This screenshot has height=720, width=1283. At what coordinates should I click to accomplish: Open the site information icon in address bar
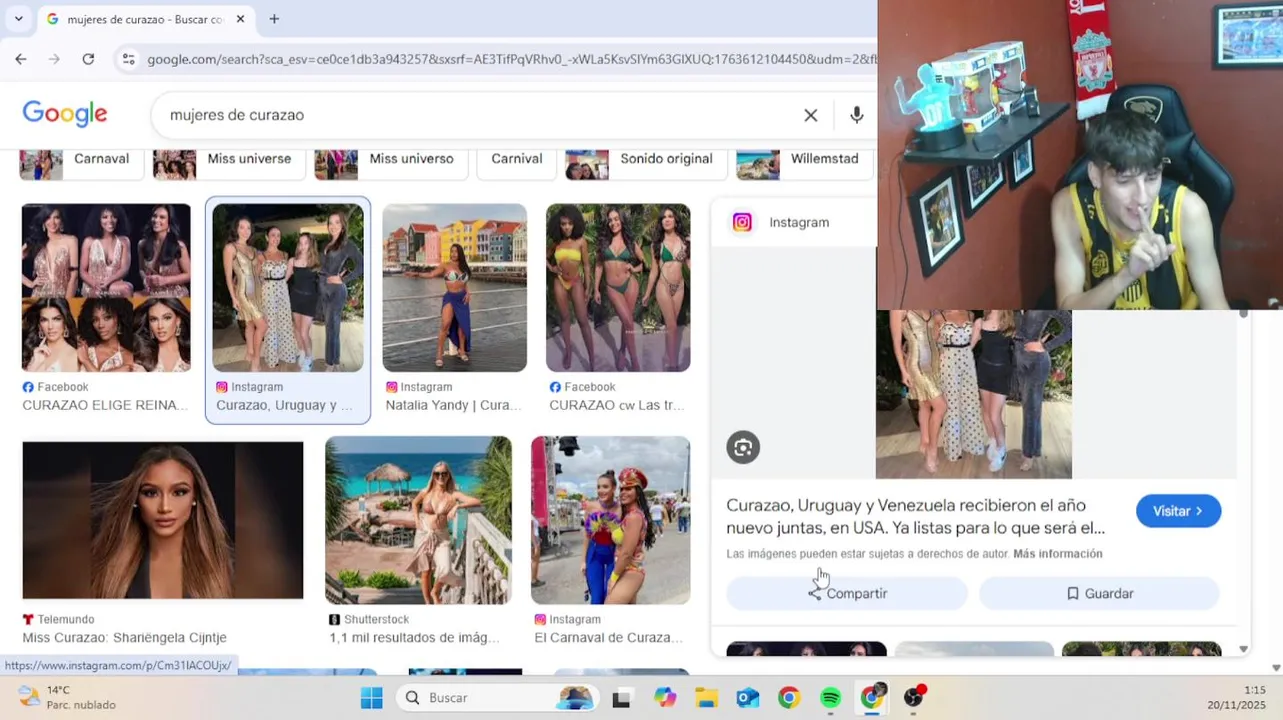pyautogui.click(x=128, y=59)
